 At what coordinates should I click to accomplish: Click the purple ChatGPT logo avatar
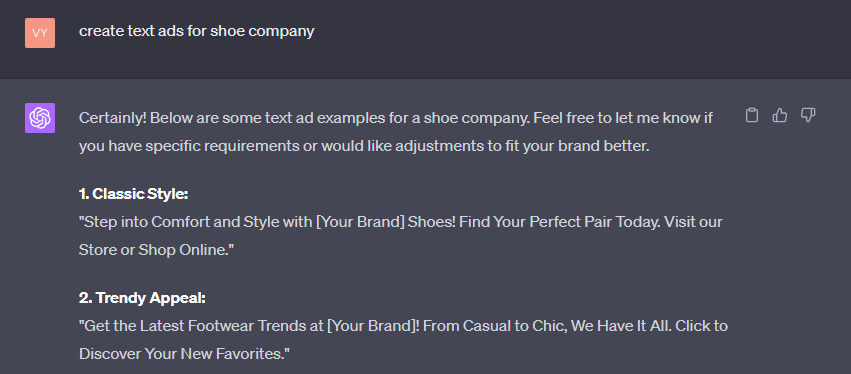40,118
